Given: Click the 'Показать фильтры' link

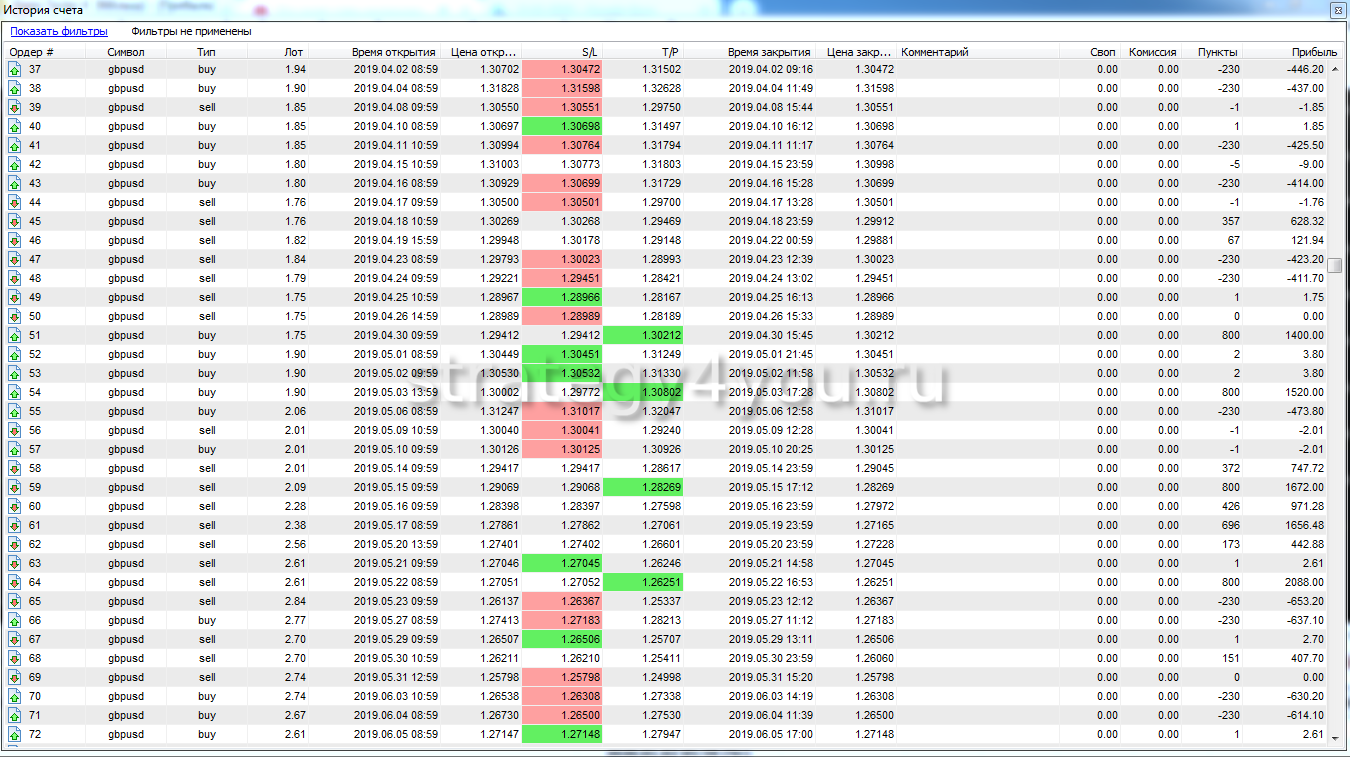Looking at the screenshot, I should click(x=59, y=31).
